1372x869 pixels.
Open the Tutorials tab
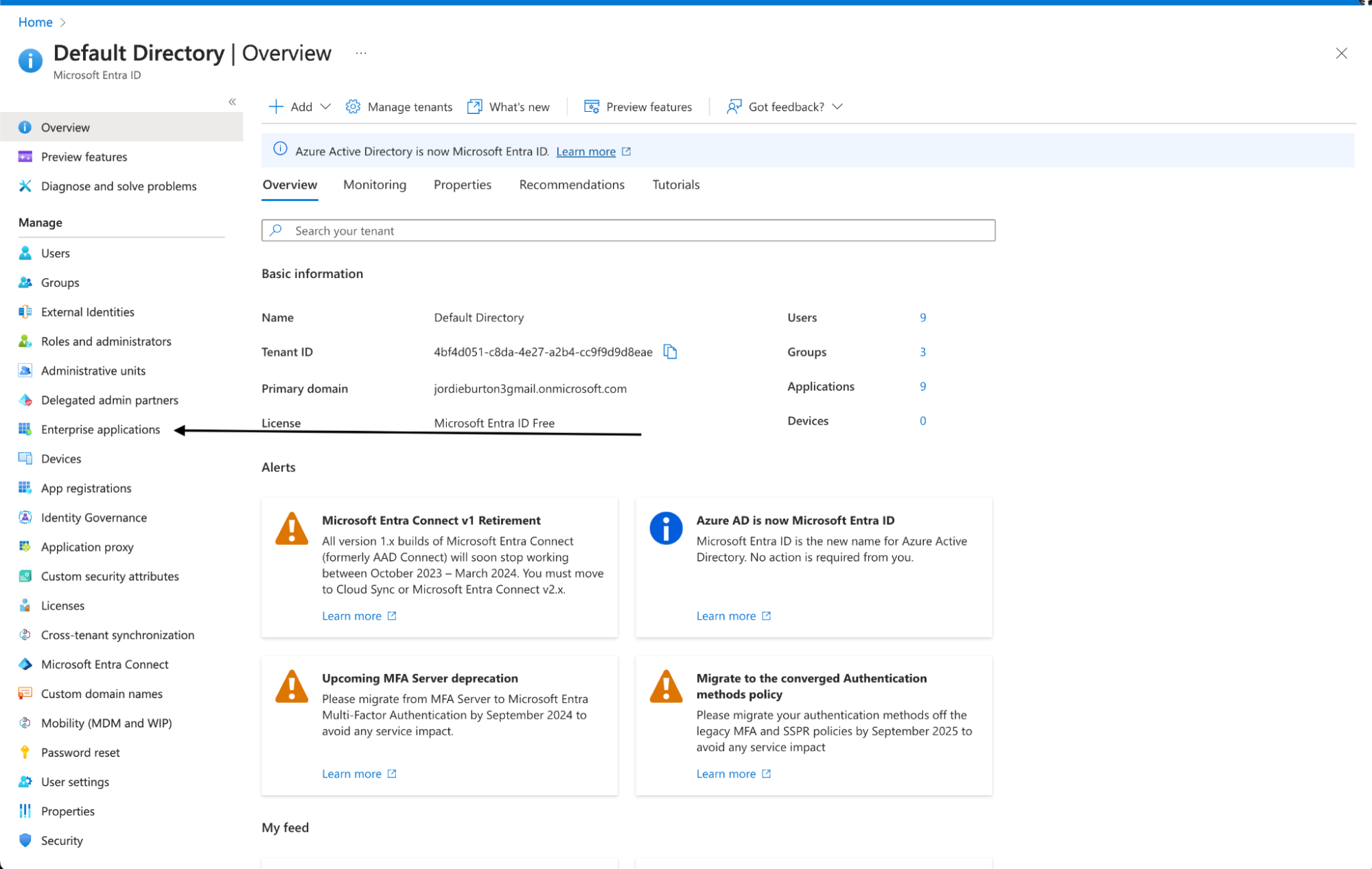click(x=676, y=185)
